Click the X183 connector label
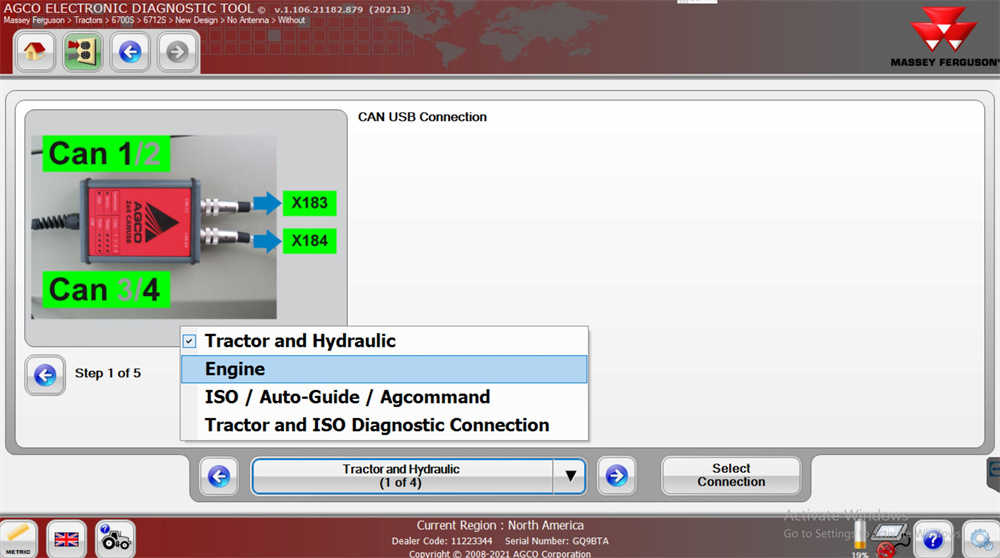 (x=309, y=203)
